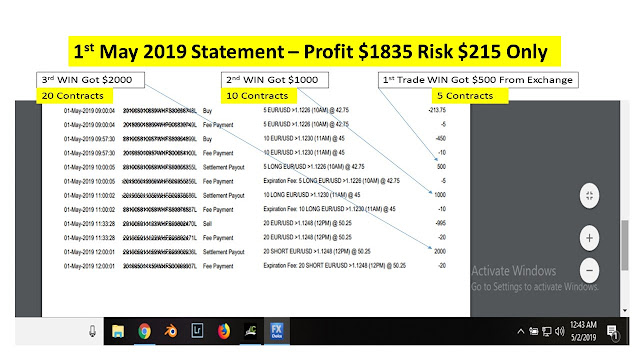Switch to the FX Demo app
640x360 pixels.
(x=277, y=331)
